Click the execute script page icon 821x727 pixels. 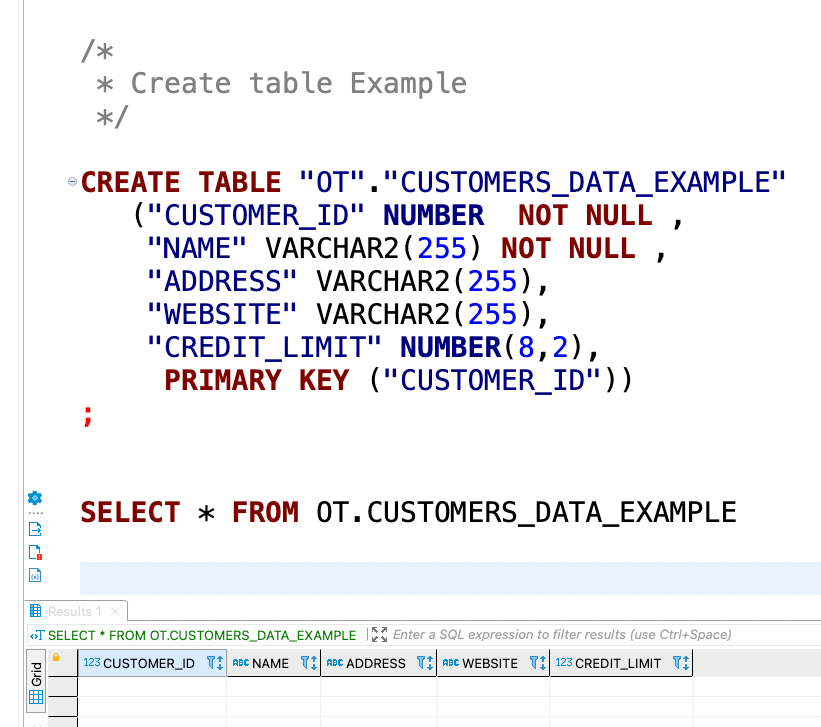[x=35, y=529]
